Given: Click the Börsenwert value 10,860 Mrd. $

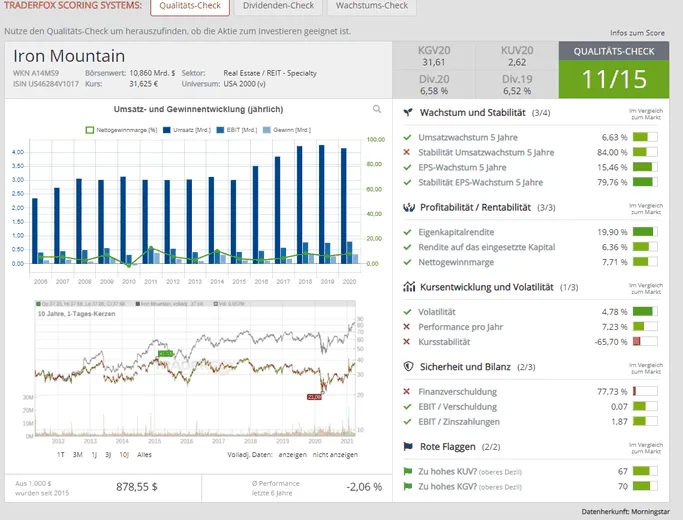Looking at the screenshot, I should click(x=152, y=73).
